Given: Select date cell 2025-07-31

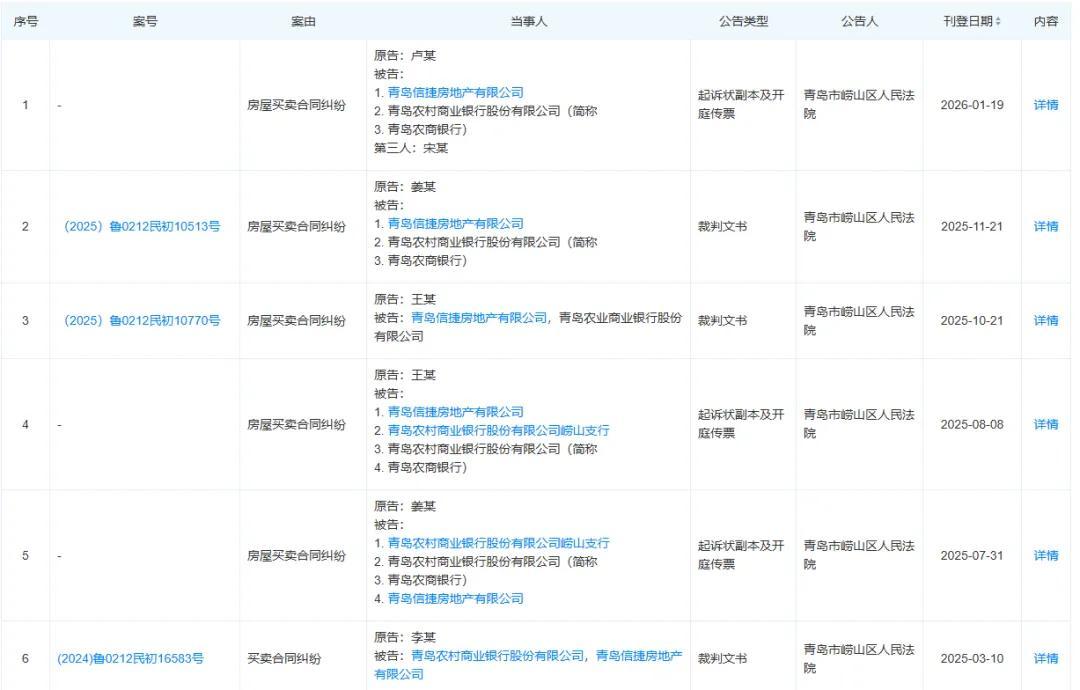Looking at the screenshot, I should pos(972,555).
